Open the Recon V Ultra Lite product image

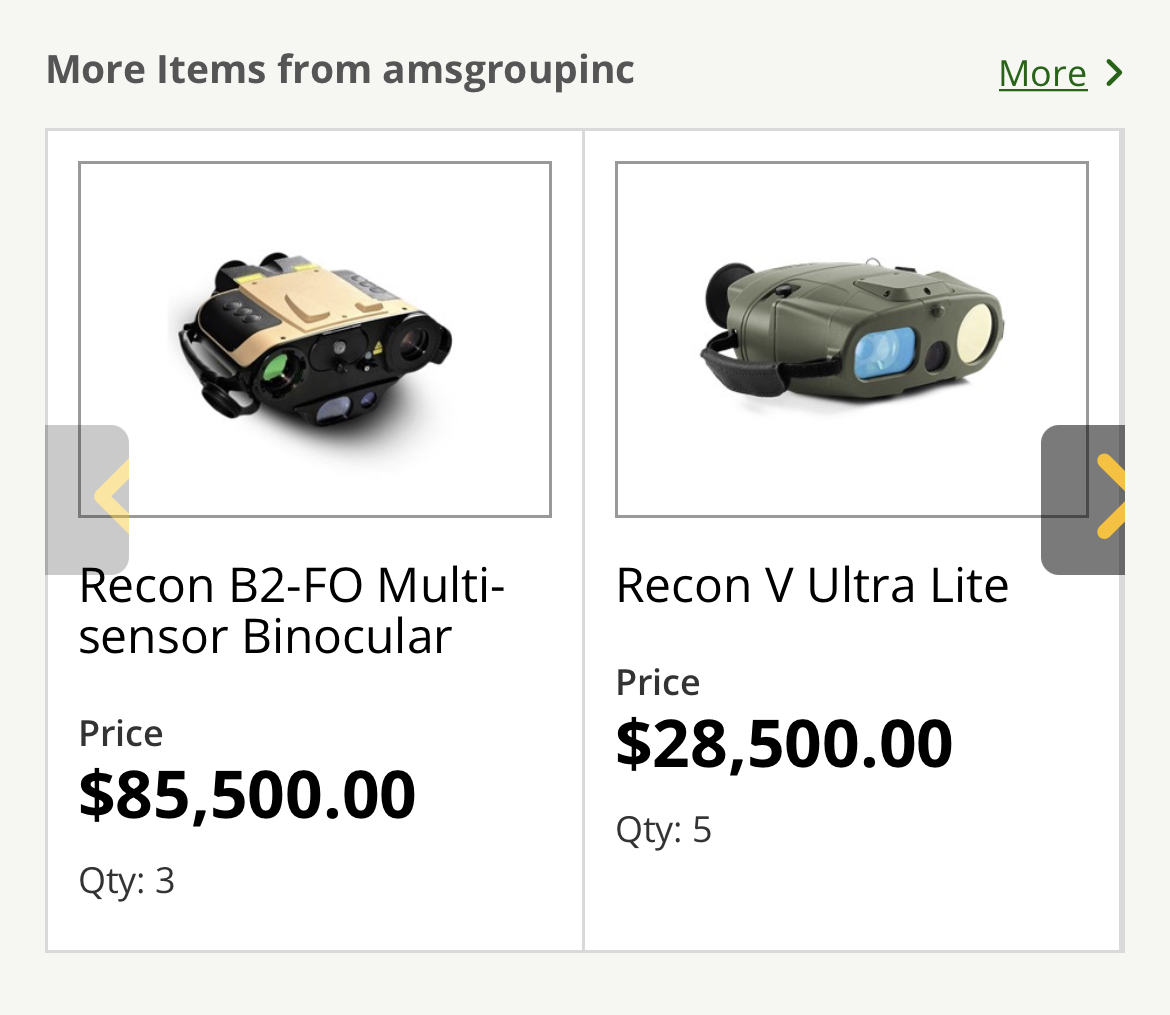pyautogui.click(x=851, y=339)
